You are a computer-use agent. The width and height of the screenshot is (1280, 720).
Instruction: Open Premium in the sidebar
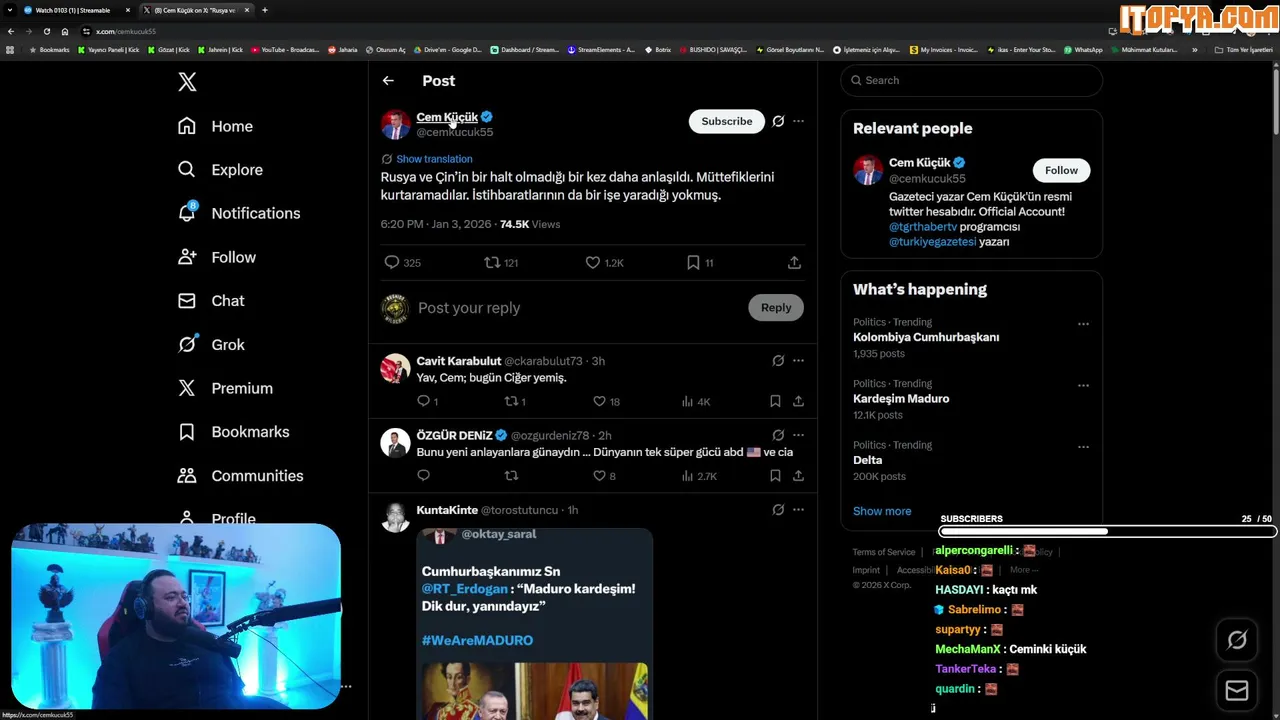pos(224,388)
